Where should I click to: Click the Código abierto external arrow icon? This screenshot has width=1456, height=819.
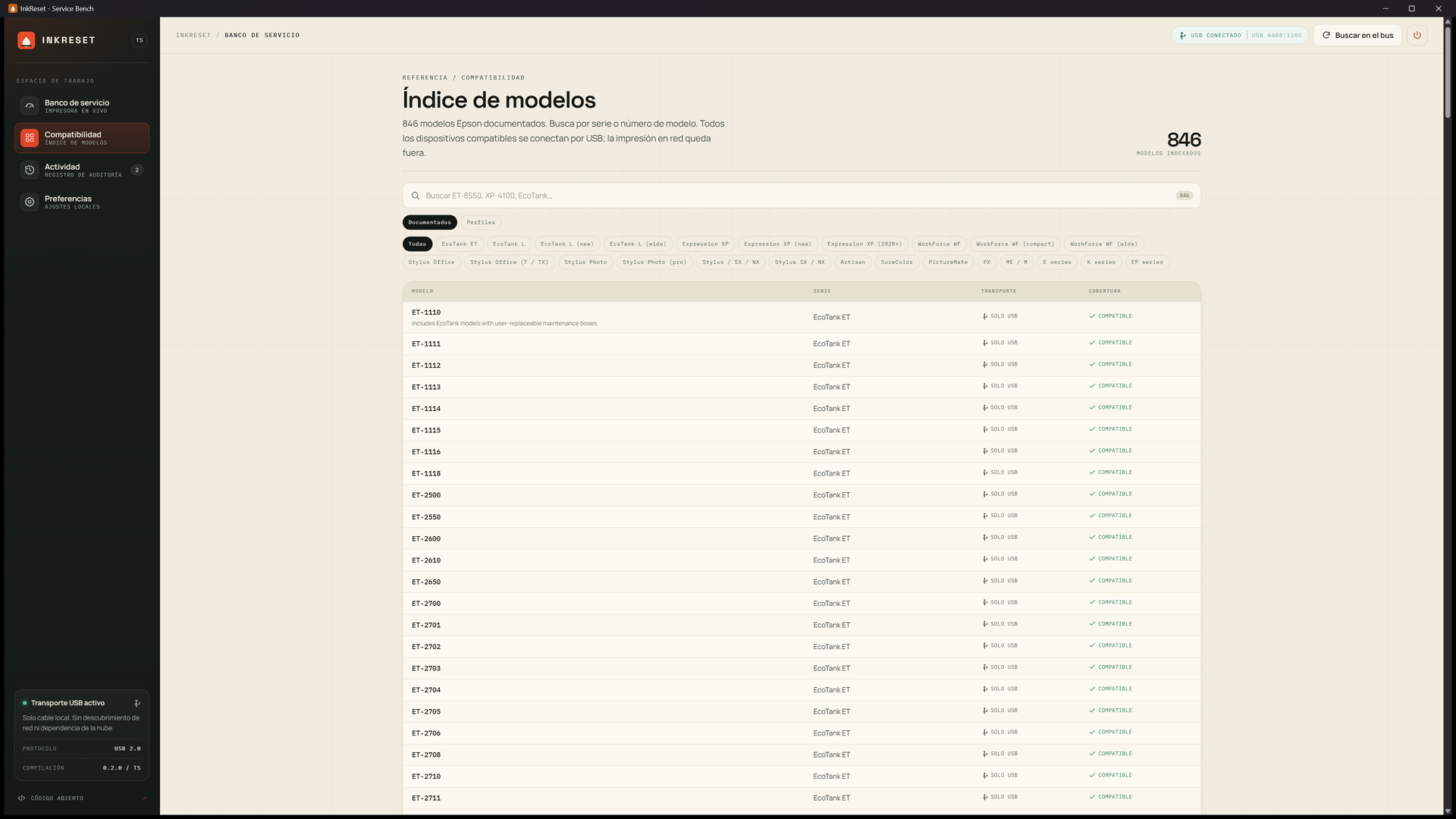tap(144, 798)
